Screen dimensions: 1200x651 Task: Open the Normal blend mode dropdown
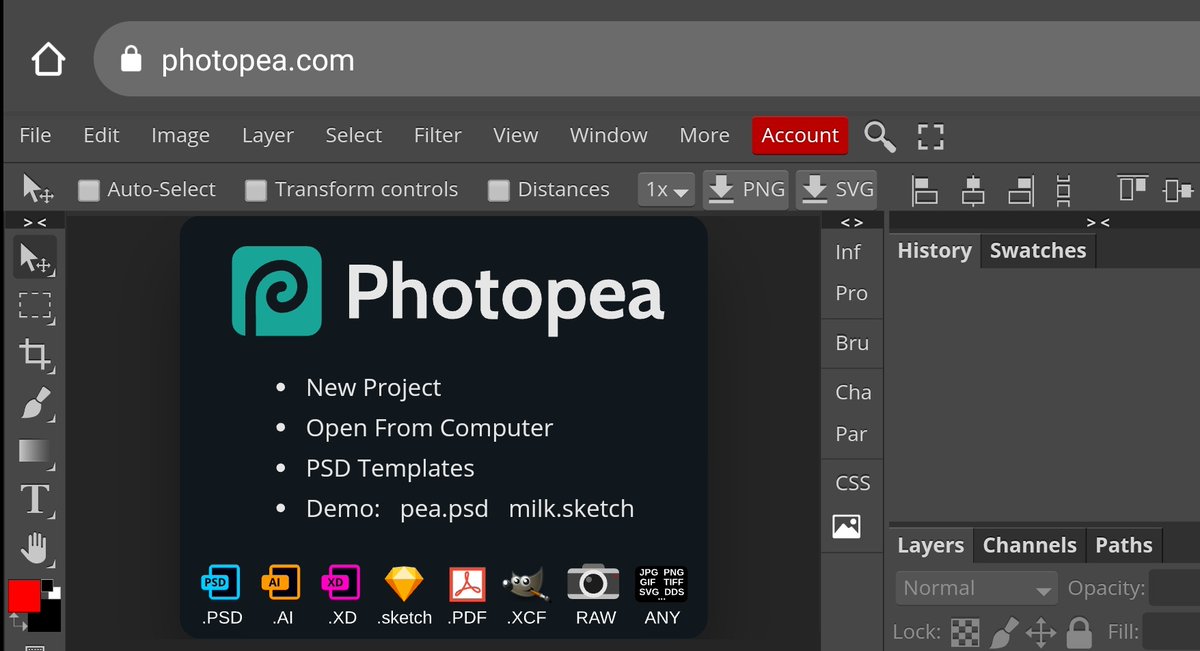click(977, 588)
